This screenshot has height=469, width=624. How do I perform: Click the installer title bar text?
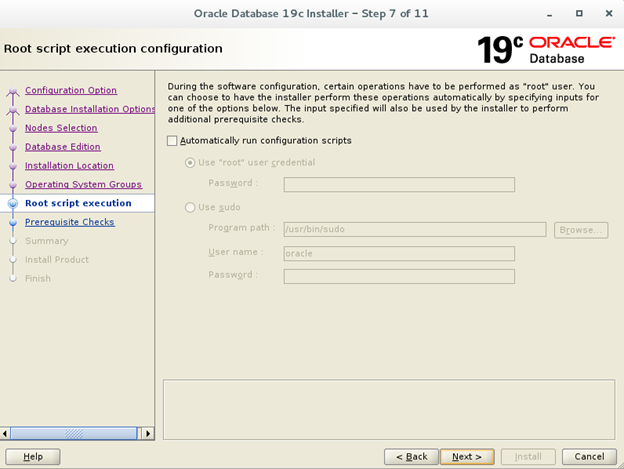click(311, 14)
